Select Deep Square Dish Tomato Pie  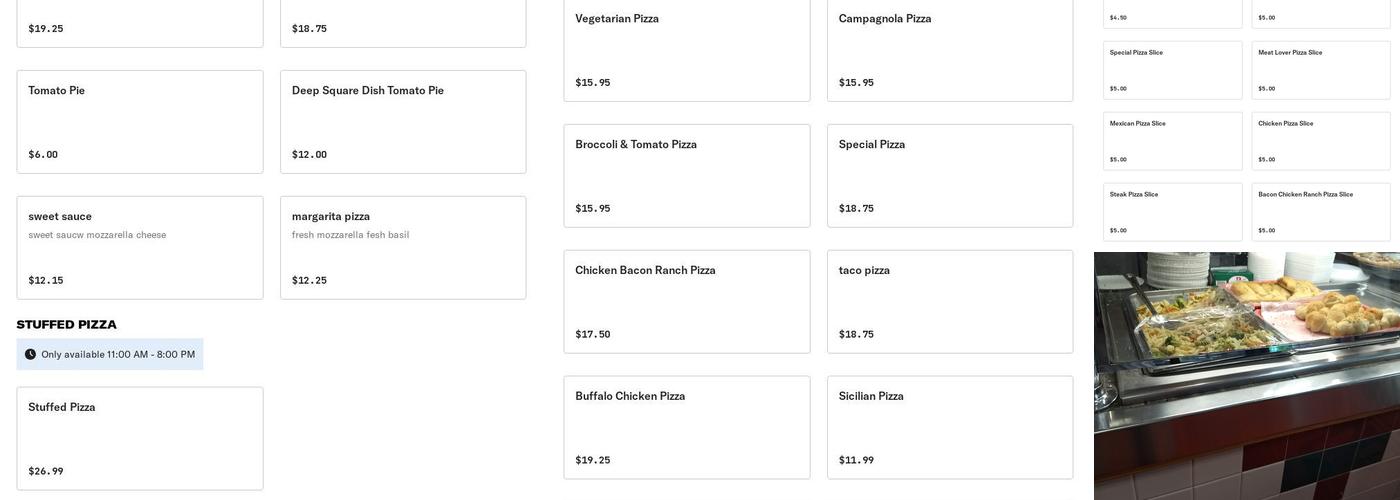click(403, 122)
